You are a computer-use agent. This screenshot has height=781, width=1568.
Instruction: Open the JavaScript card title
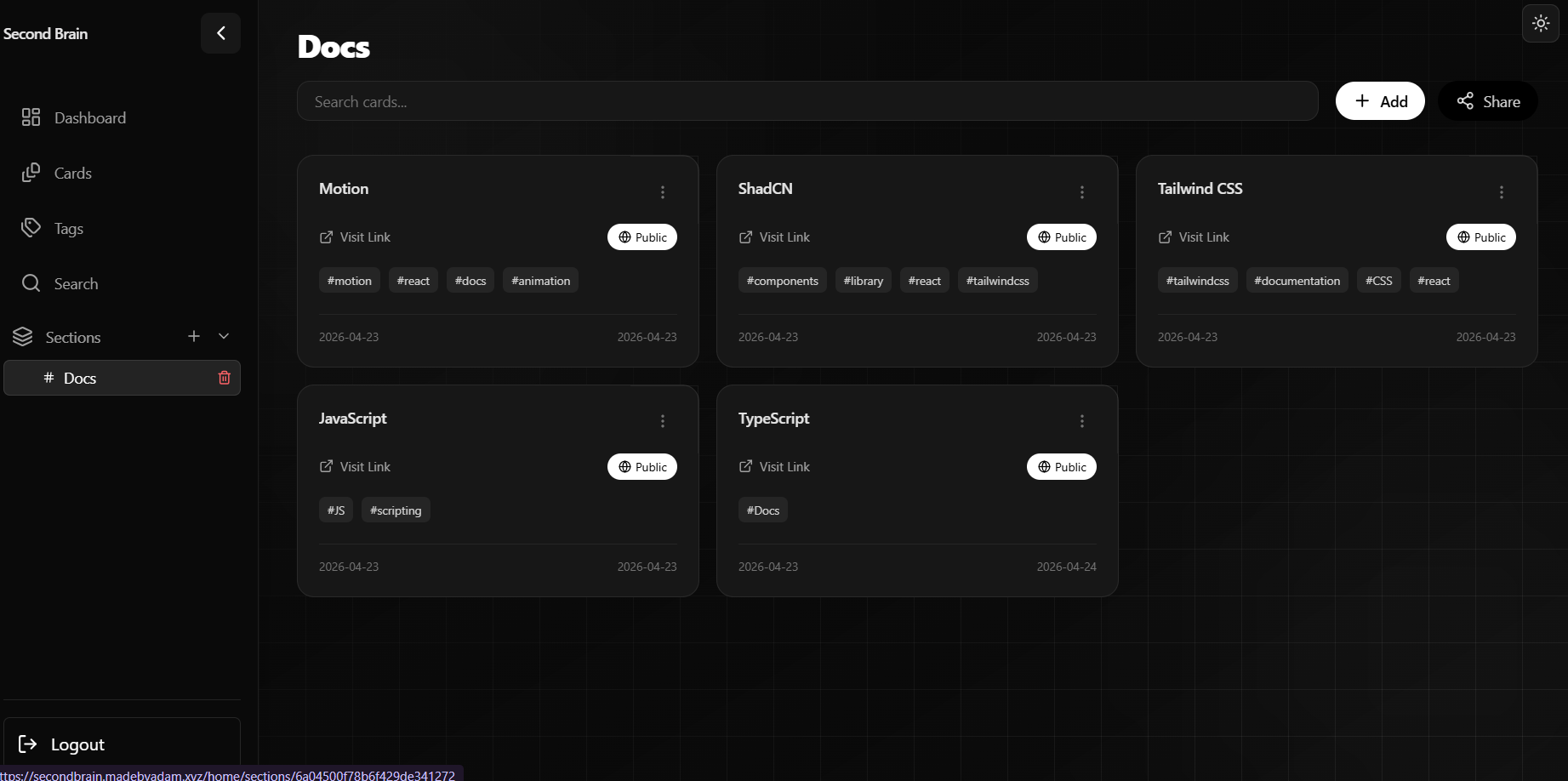[x=353, y=419]
